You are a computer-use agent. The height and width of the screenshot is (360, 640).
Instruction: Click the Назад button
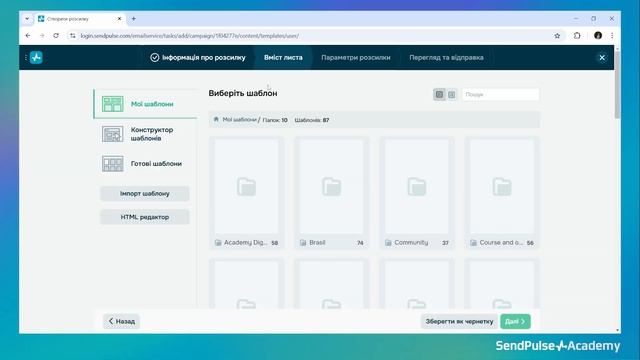click(121, 321)
